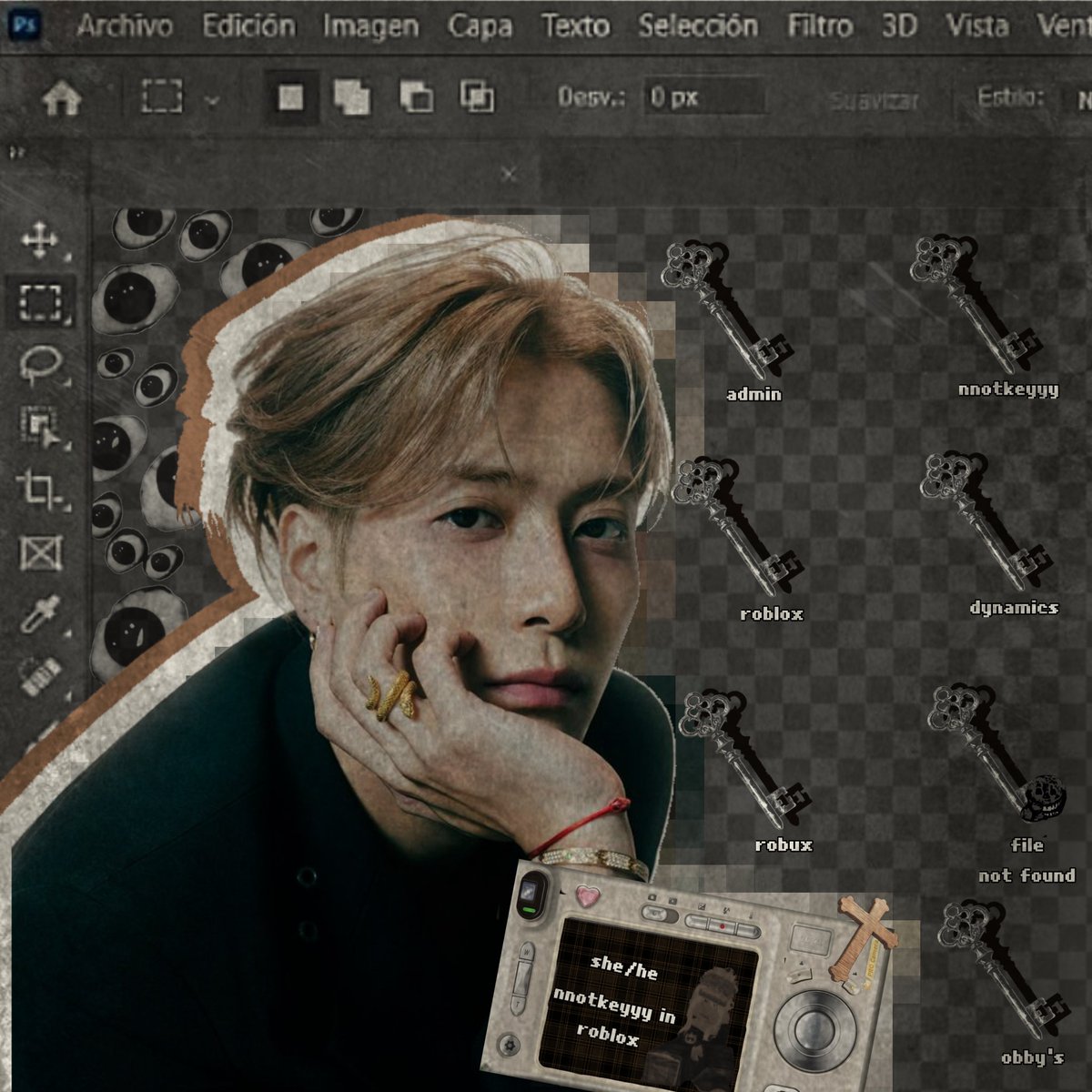The width and height of the screenshot is (1092, 1092).
Task: Select the Rectangular Marquee tool in toolbar
Action: [40, 302]
